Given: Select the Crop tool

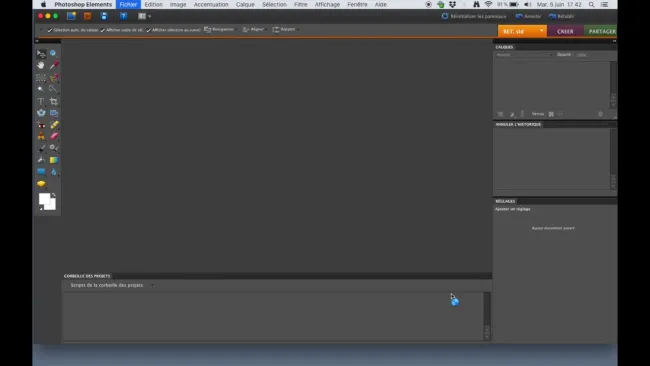Looking at the screenshot, I should [54, 101].
